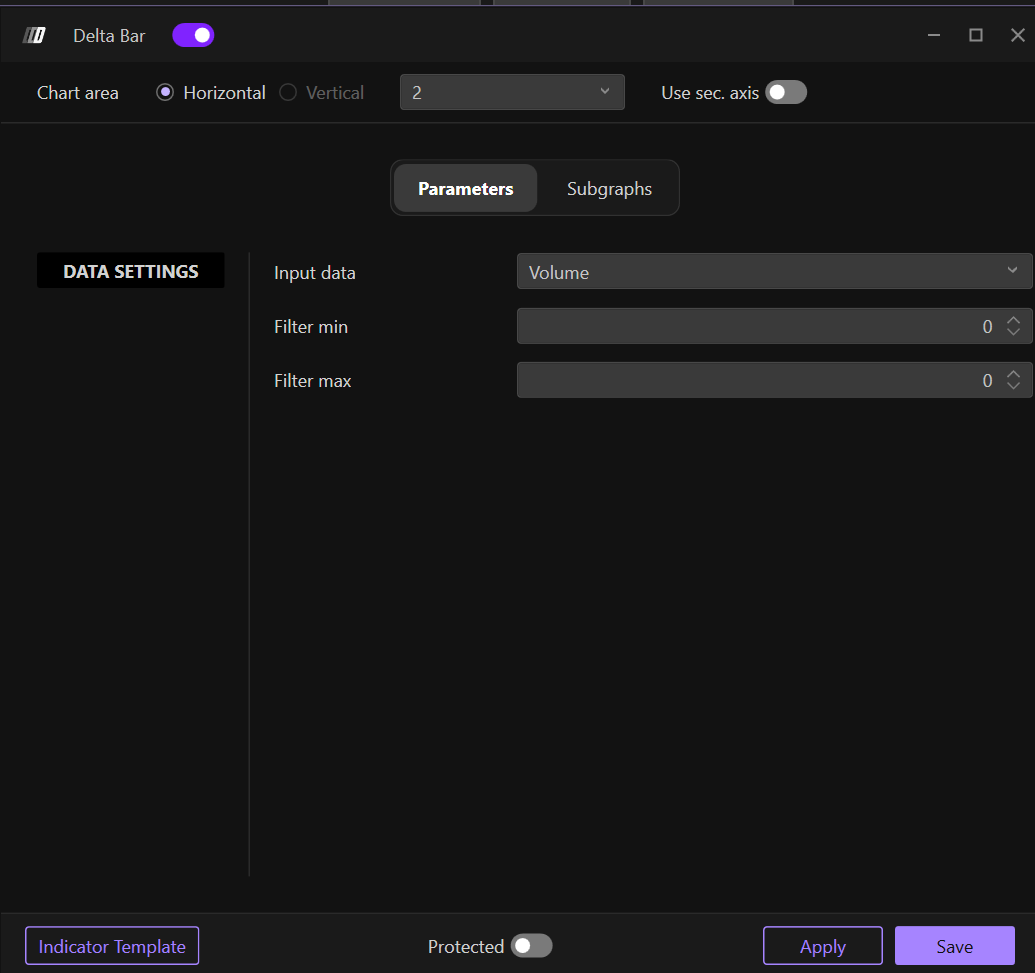
Task: Select the Vertical chart area option
Action: coord(288,93)
